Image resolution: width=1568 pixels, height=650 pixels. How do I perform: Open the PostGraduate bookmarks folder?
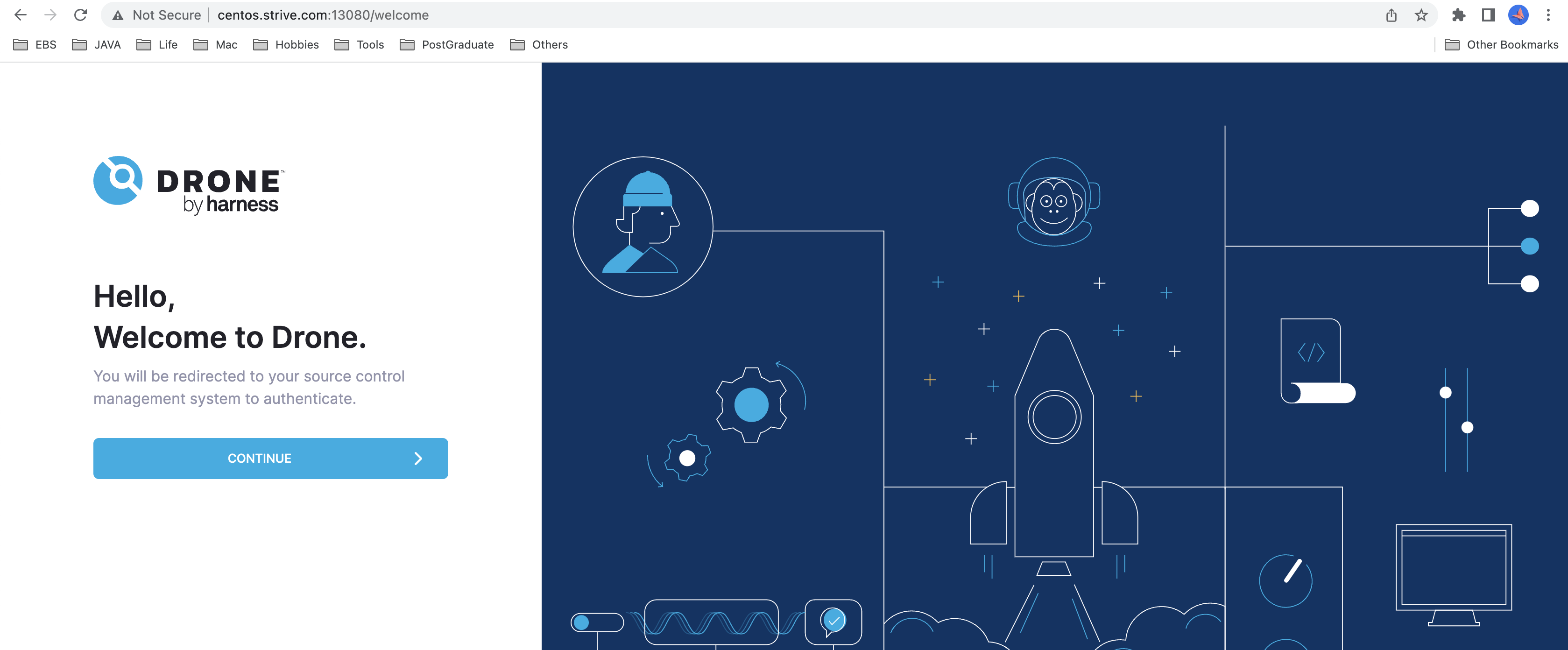point(447,45)
